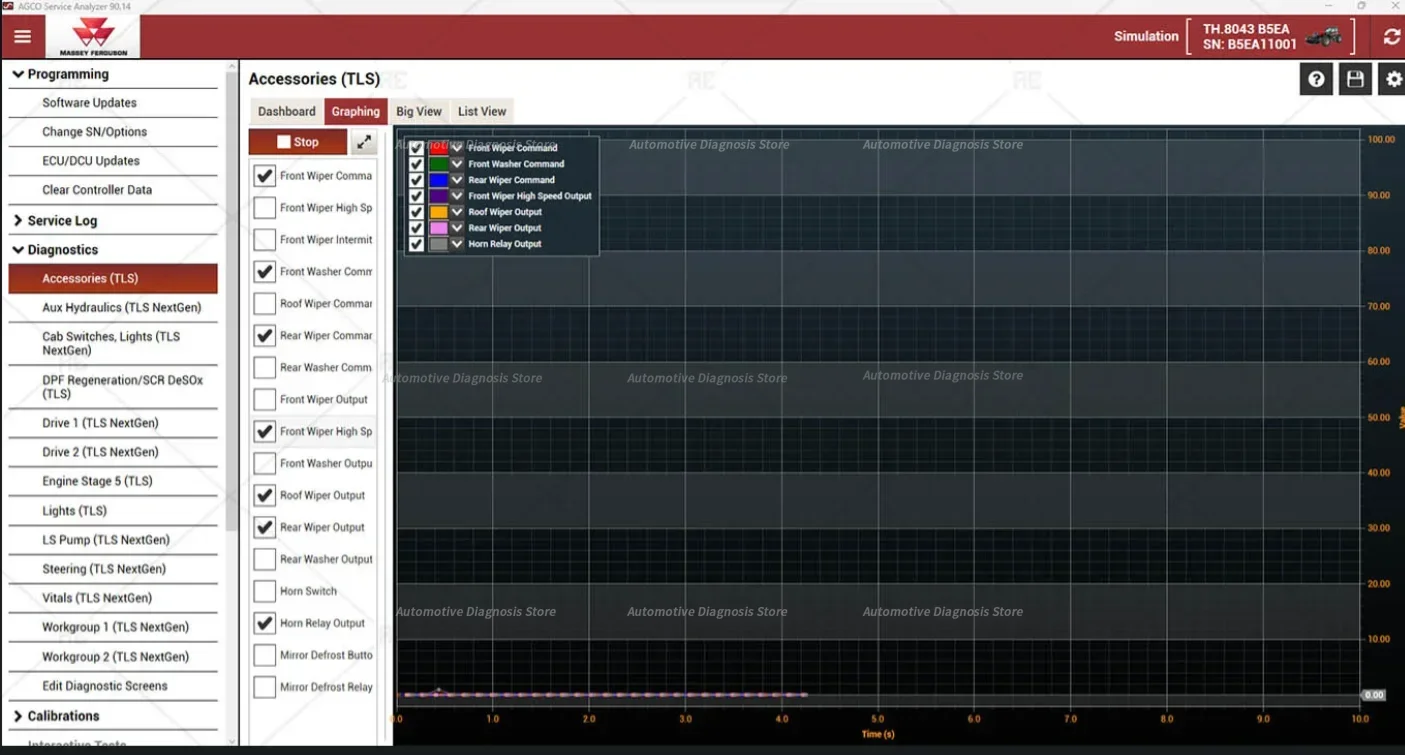Screen dimensions: 1405x755
Task: Uncheck Front Wiper Command in the signal list
Action: pos(264,176)
